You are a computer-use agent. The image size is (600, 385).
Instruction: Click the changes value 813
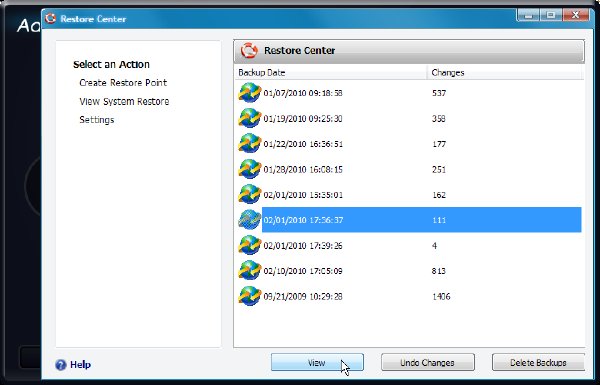[439, 271]
